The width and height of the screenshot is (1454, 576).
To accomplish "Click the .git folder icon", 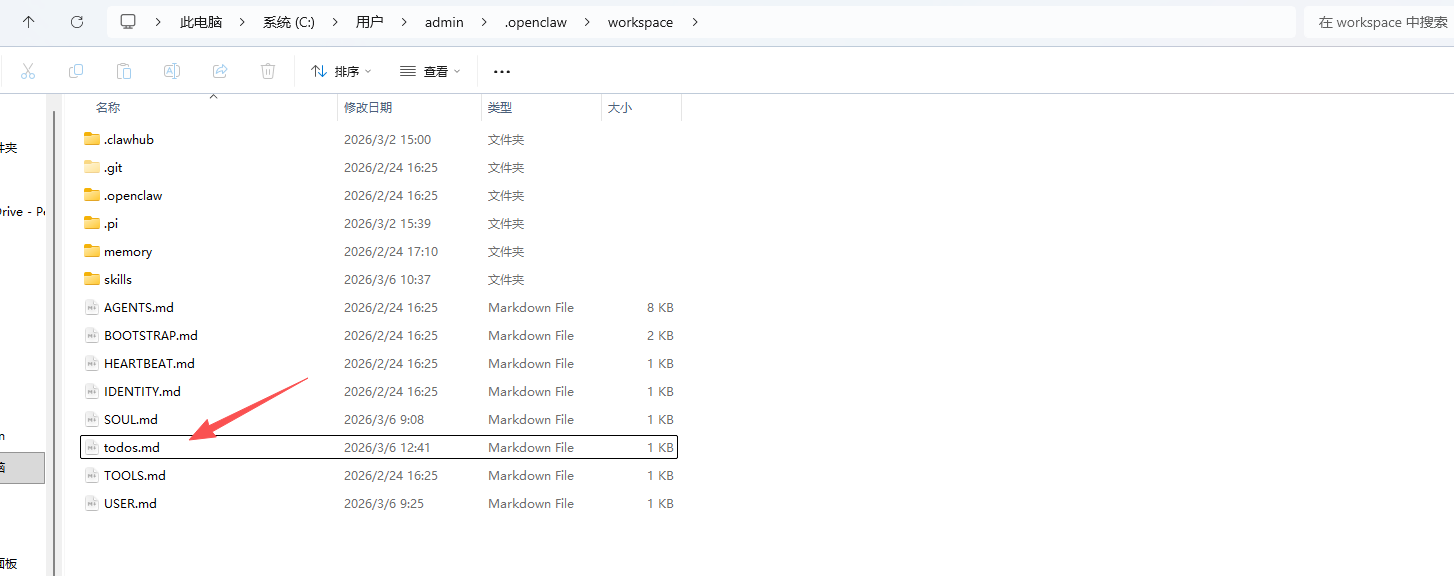I will [92, 167].
